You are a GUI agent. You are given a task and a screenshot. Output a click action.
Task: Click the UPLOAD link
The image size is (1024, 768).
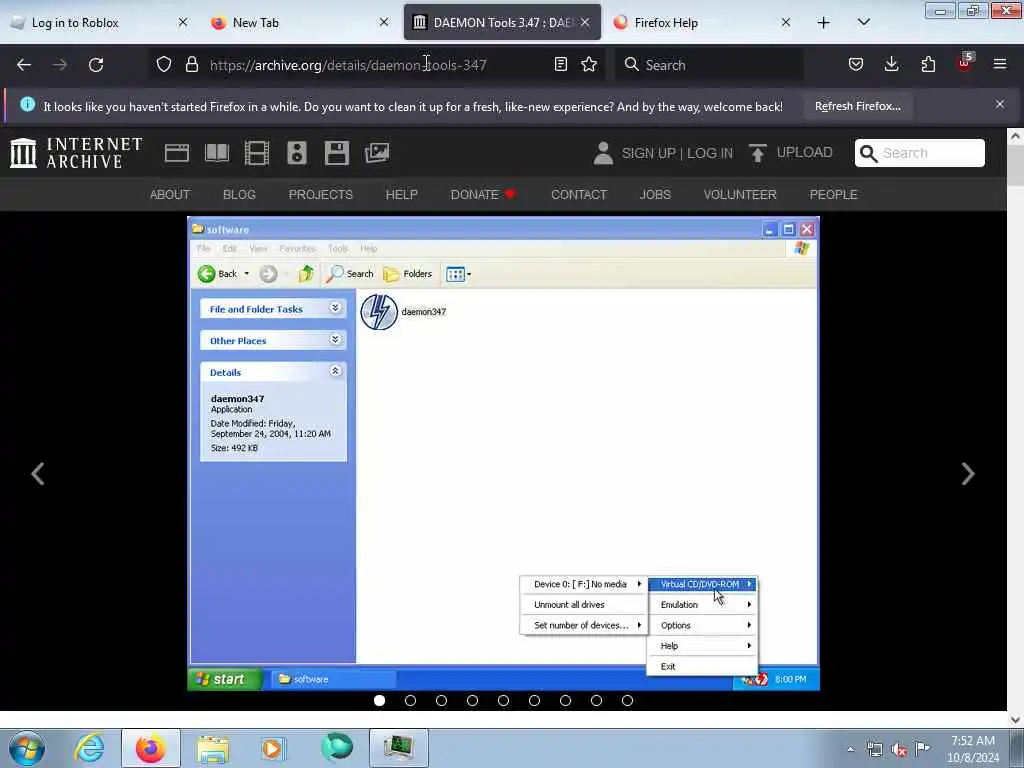click(x=805, y=152)
